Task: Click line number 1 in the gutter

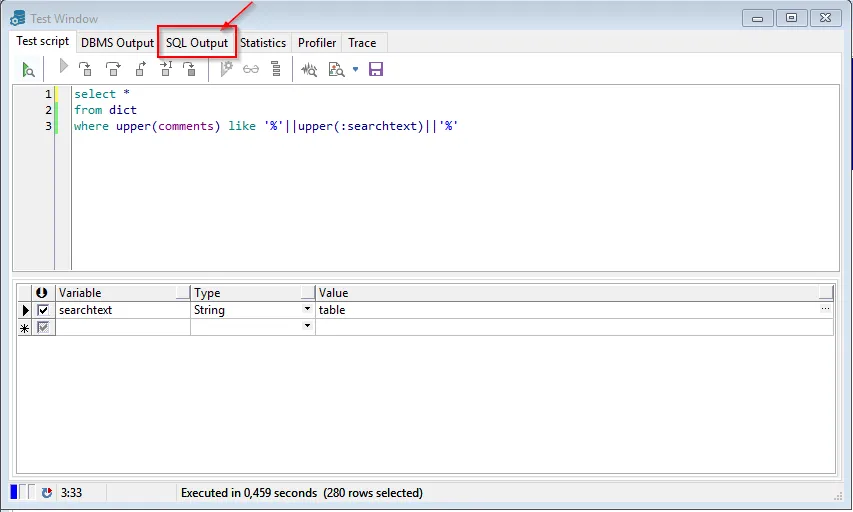Action: click(48, 94)
